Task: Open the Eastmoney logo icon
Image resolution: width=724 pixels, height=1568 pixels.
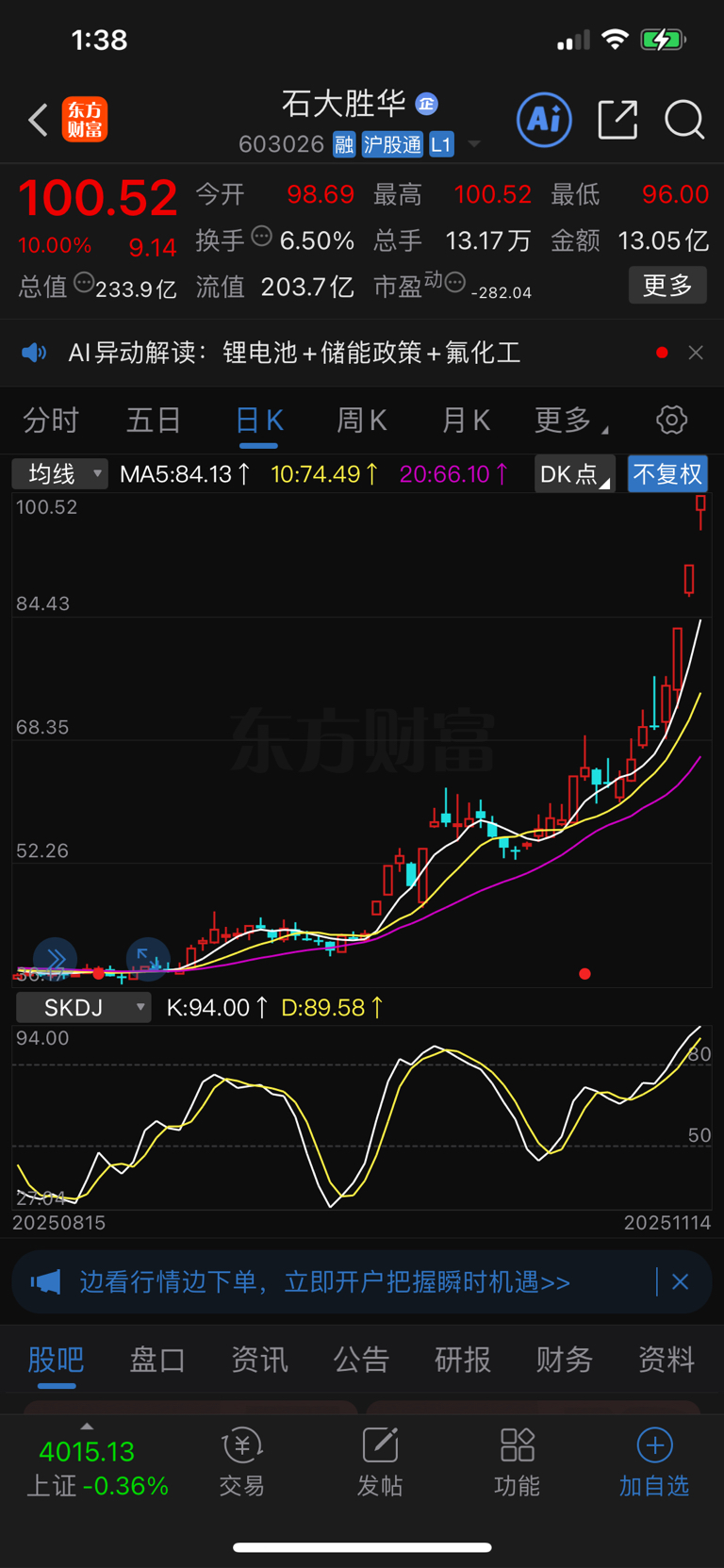Action: [x=85, y=120]
